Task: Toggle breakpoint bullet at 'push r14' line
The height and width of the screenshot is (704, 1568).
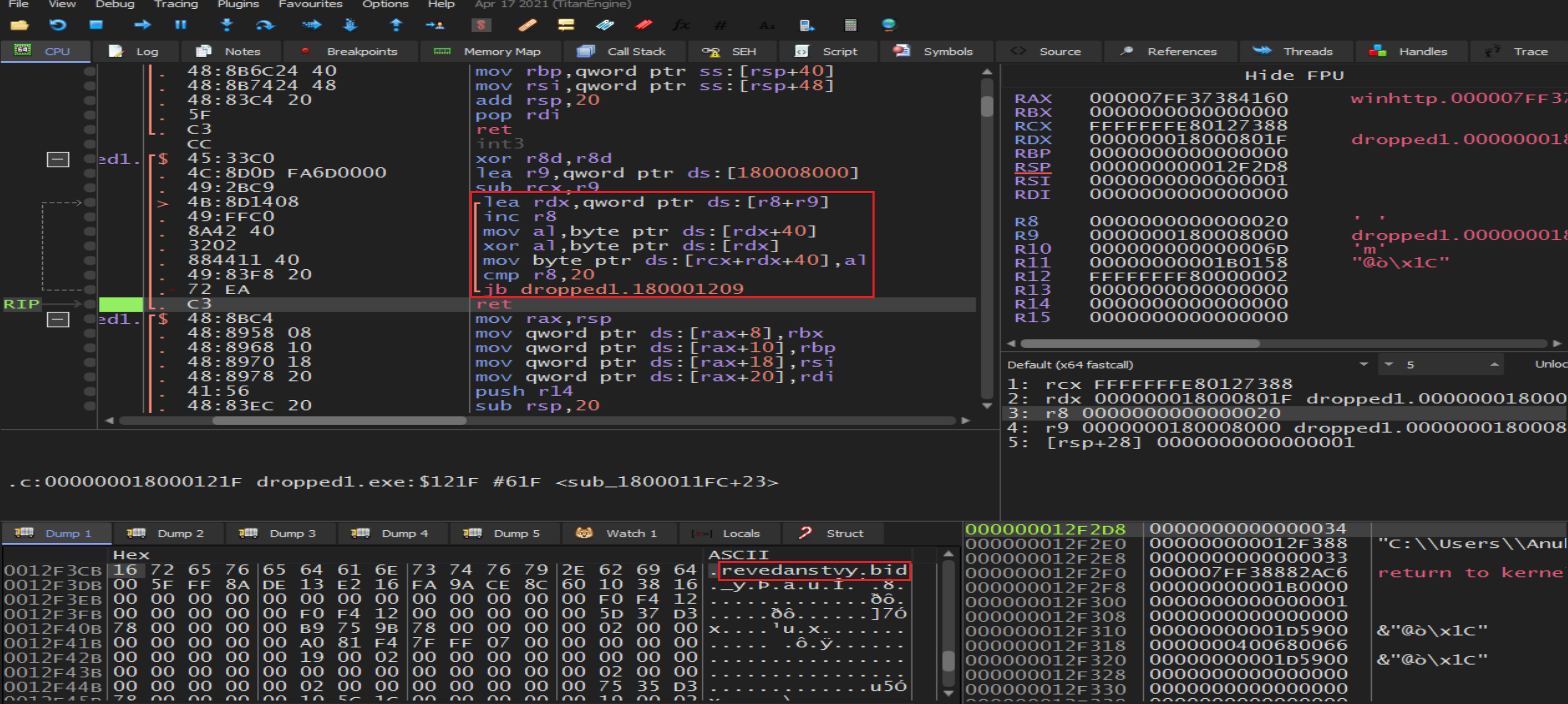Action: pos(90,391)
